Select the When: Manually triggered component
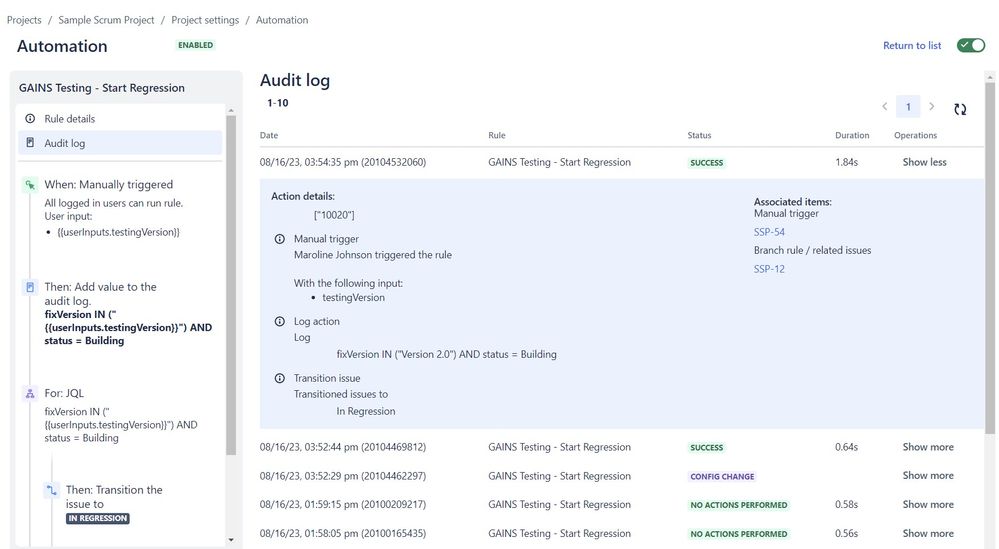Image resolution: width=999 pixels, height=549 pixels. [x=108, y=185]
